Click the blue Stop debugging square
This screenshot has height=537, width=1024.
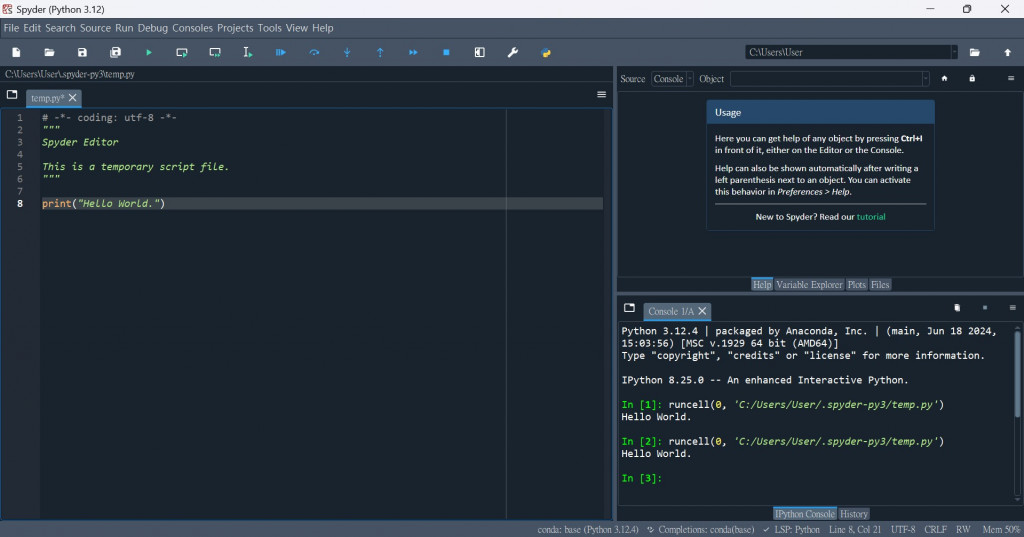tap(446, 52)
